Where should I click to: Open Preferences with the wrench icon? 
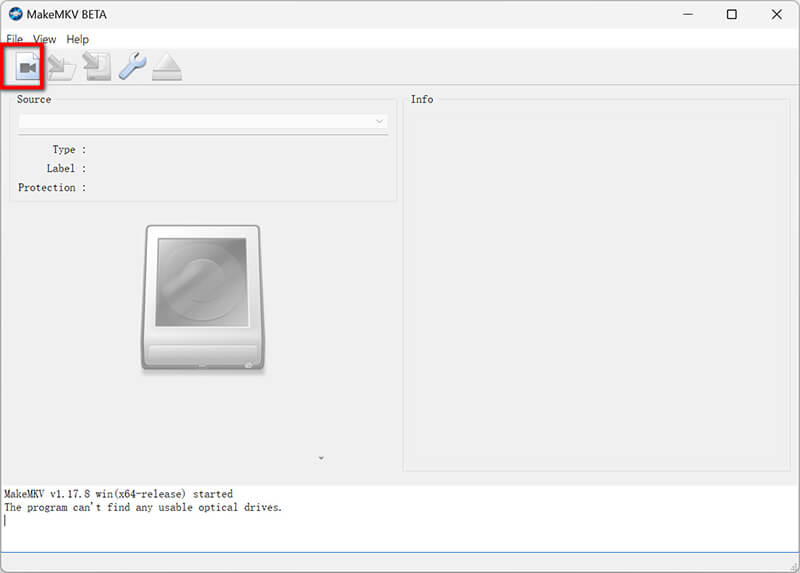point(133,66)
